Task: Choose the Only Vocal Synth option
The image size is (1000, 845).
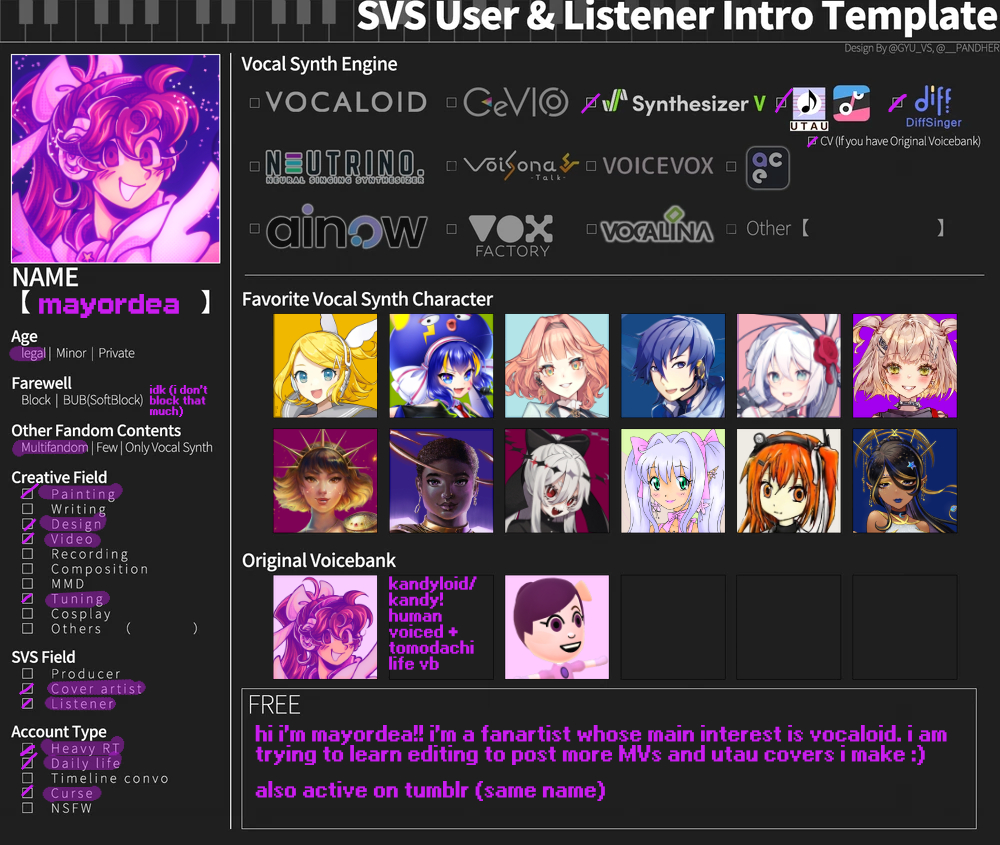Action: 168,448
